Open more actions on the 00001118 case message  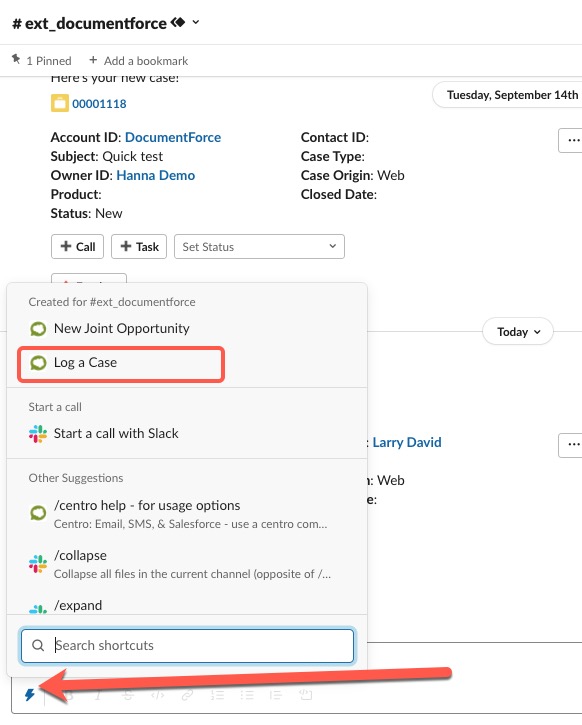[572, 140]
